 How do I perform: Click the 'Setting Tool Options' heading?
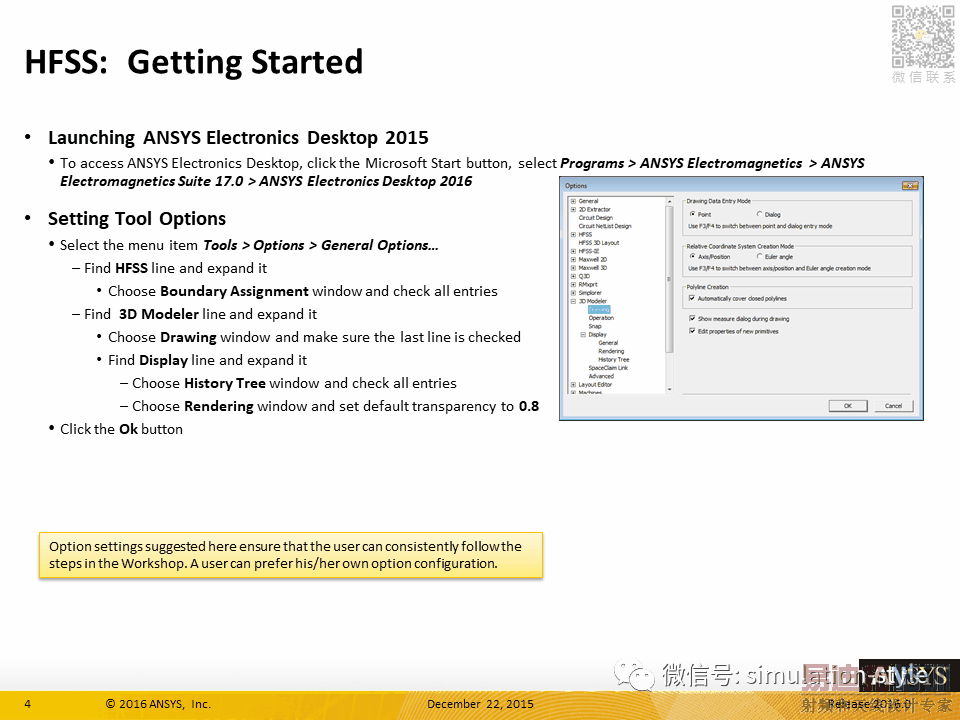click(x=137, y=219)
